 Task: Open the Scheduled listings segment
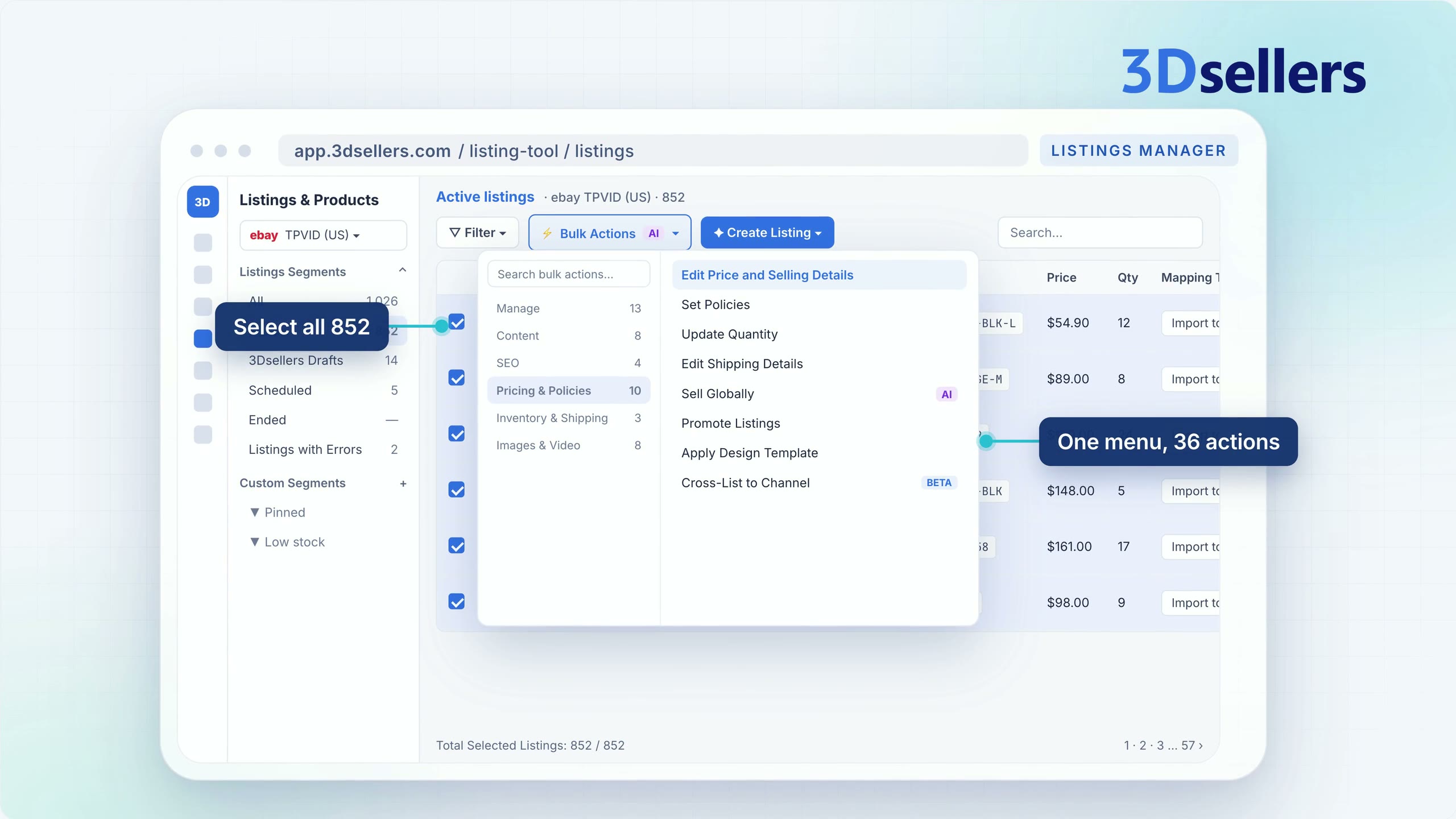(323, 390)
